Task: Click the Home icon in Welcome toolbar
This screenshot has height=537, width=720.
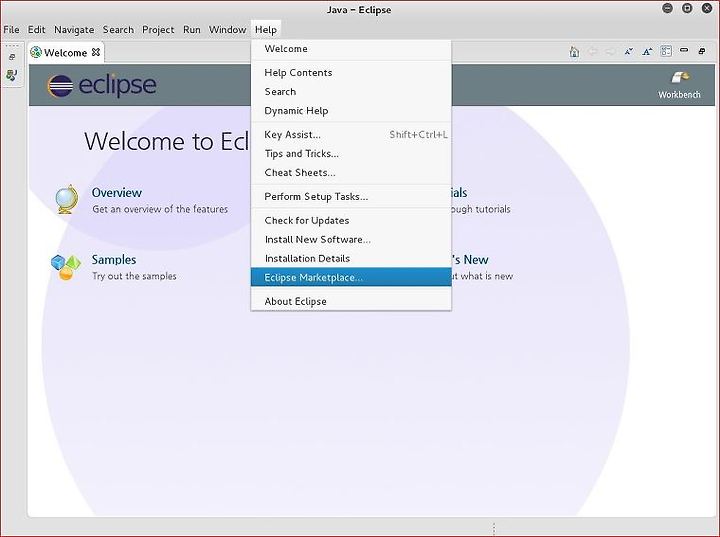Action: [x=574, y=52]
